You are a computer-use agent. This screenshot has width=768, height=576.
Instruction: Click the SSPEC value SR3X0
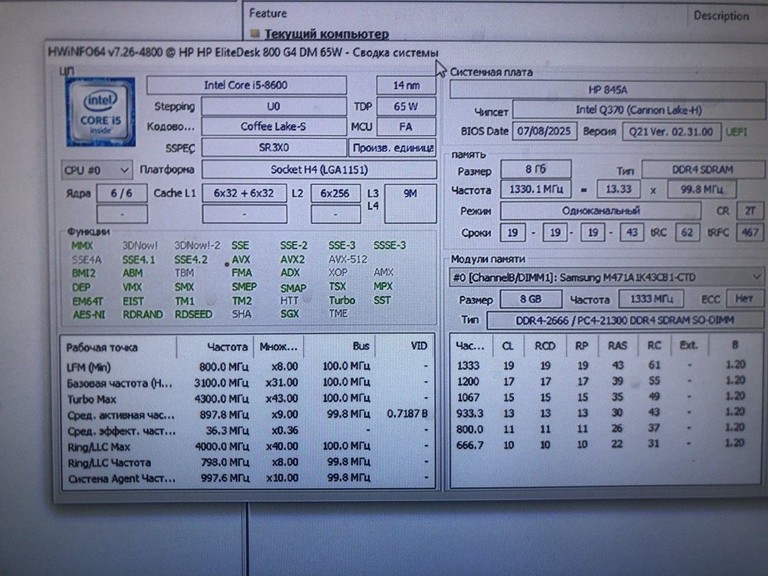274,147
